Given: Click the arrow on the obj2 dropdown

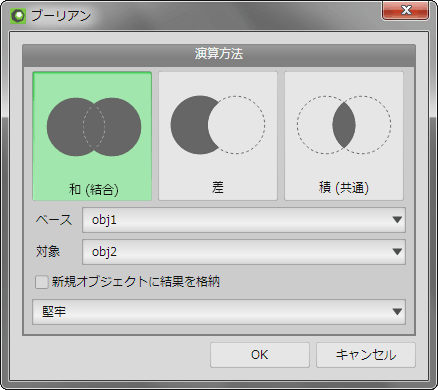Looking at the screenshot, I should (397, 252).
